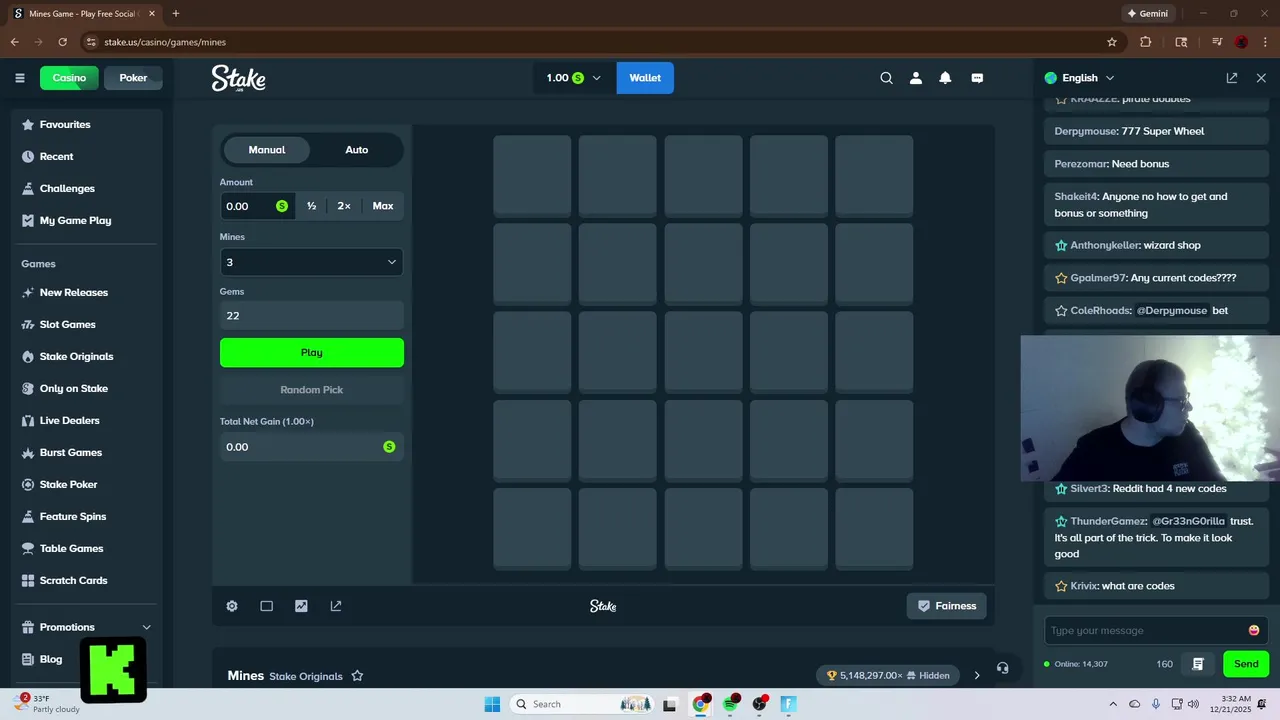Open Fairness verification
1280x720 pixels.
(947, 606)
